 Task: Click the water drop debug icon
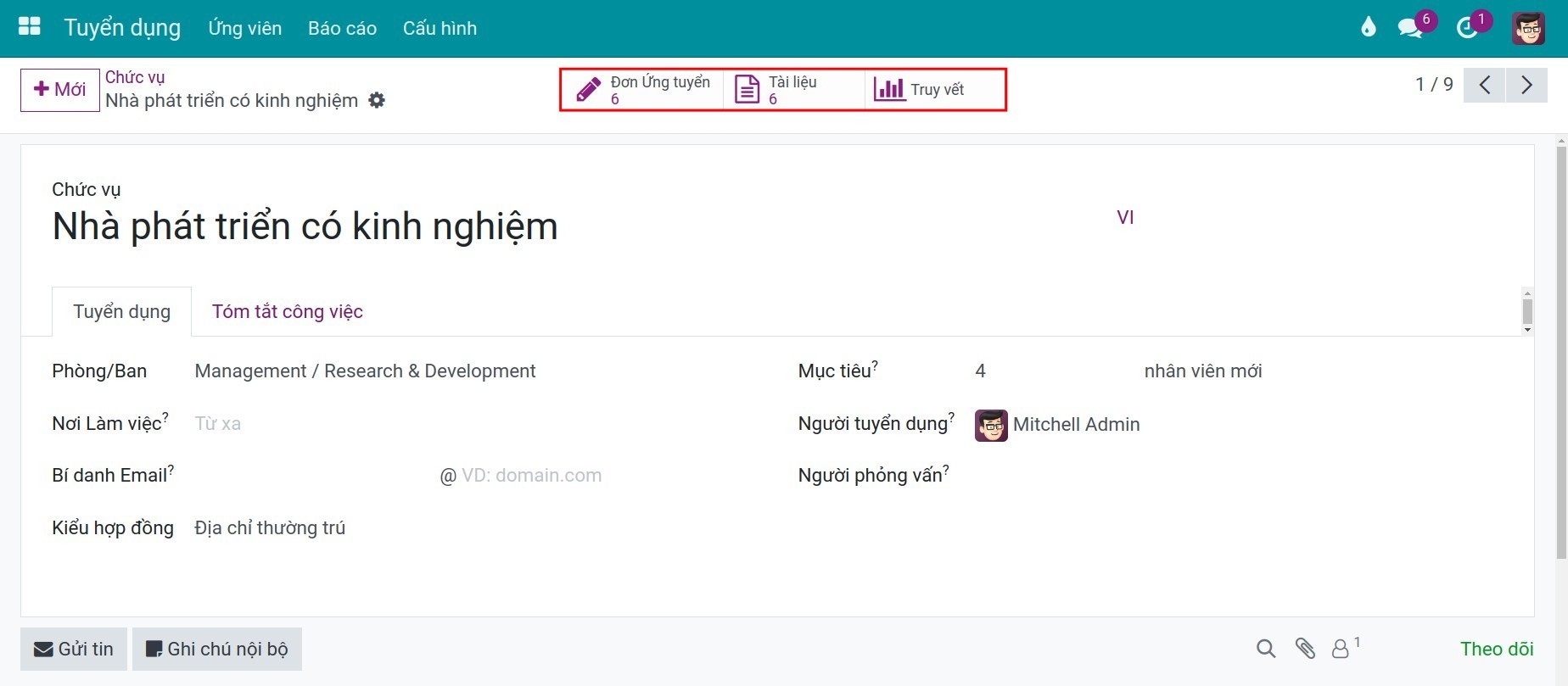1368,28
